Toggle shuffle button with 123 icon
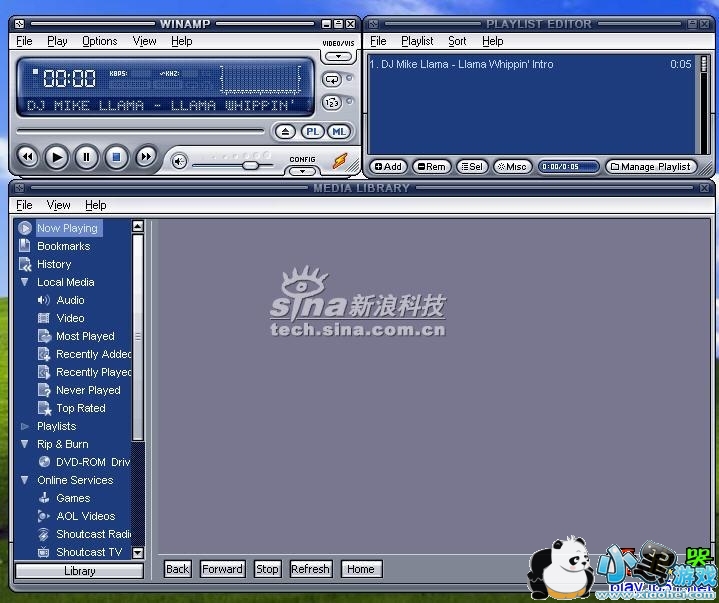The image size is (719, 603). point(332,103)
